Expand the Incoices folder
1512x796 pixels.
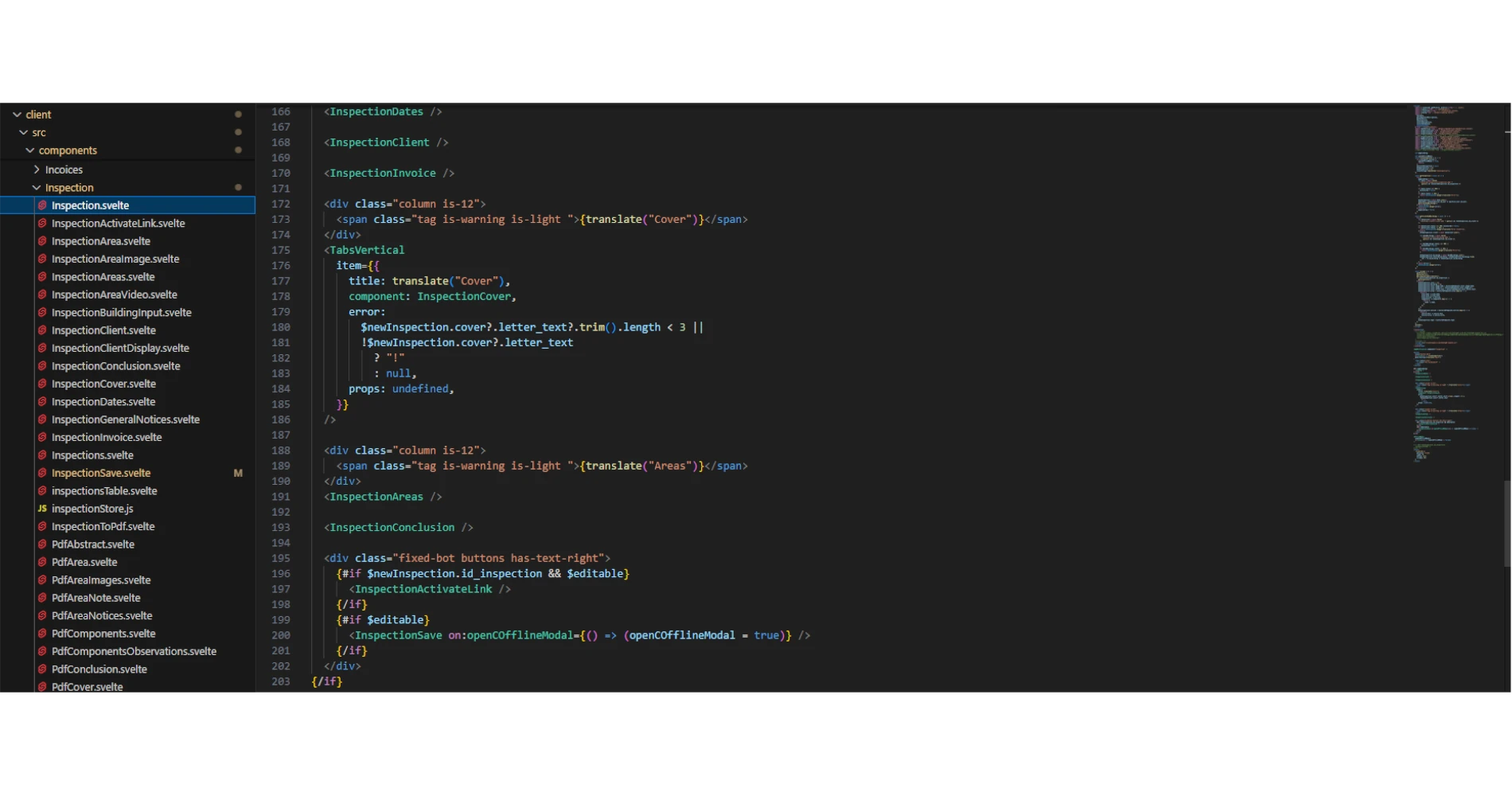point(37,170)
